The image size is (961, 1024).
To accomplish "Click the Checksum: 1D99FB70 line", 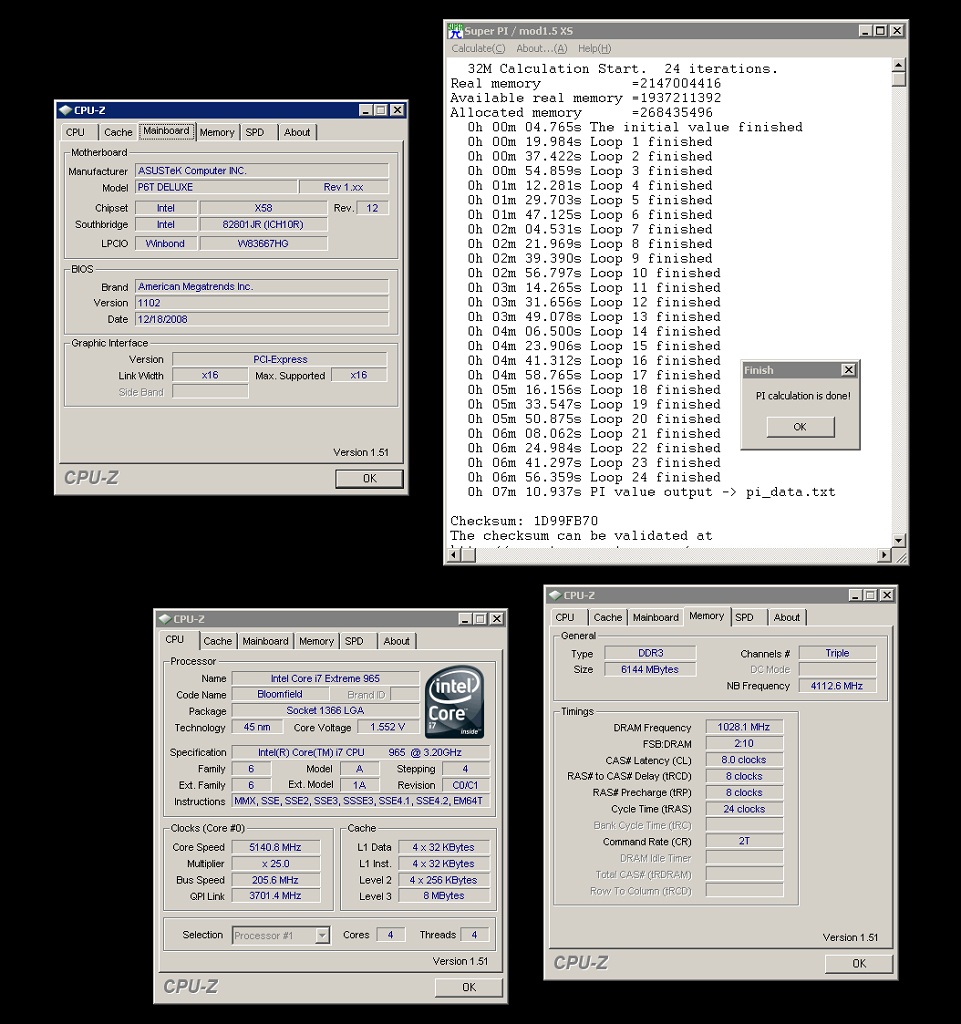I will (524, 520).
